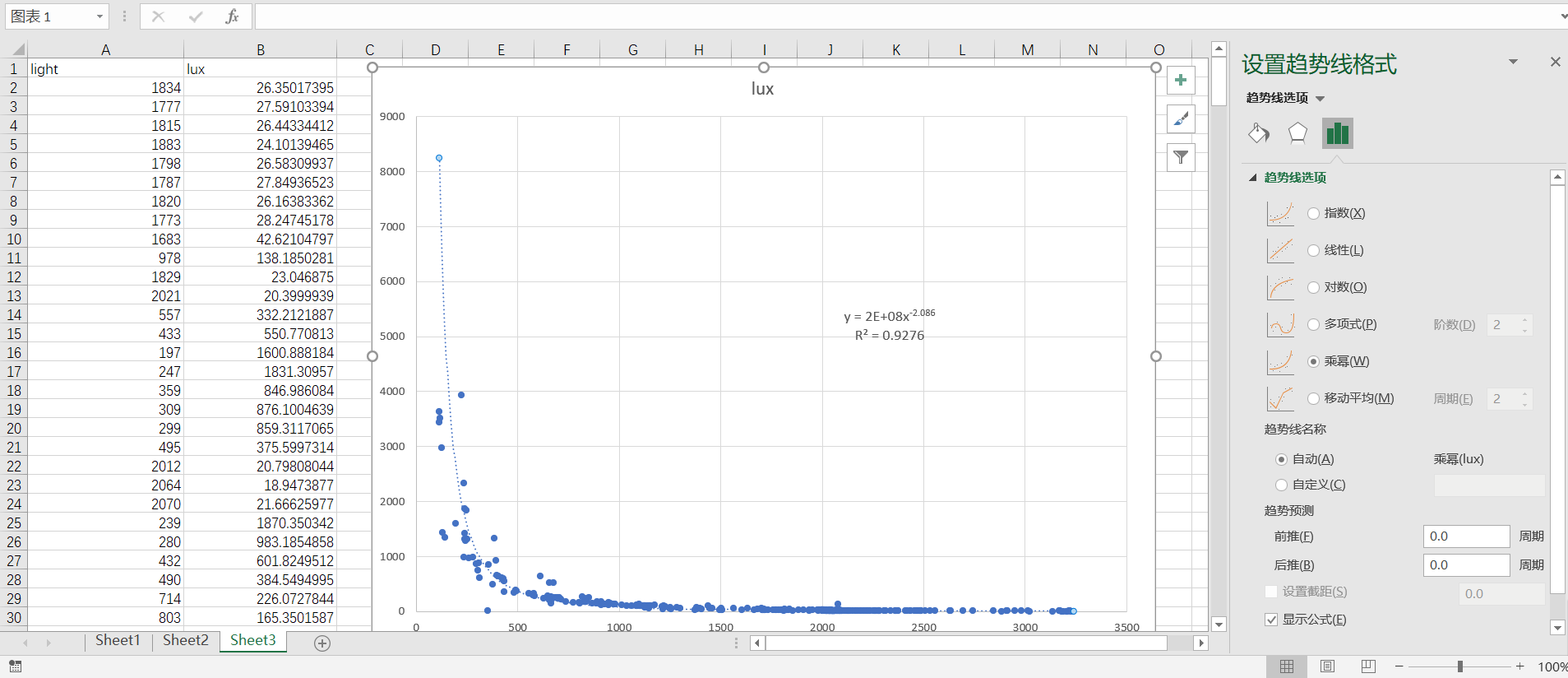
Task: Select the 乘幂(W) power radio button
Action: click(x=1313, y=361)
